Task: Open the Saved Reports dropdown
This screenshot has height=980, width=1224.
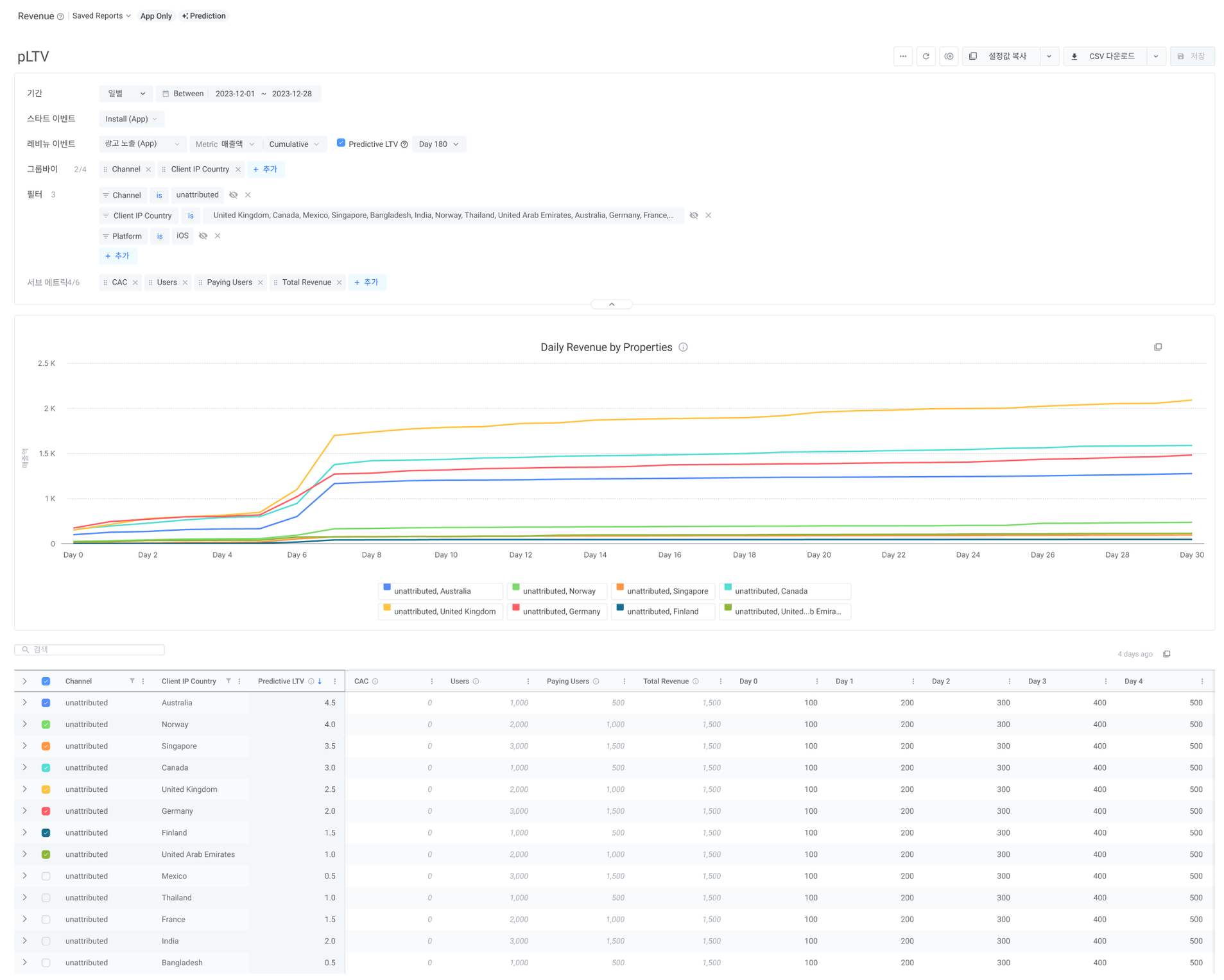Action: pos(101,16)
